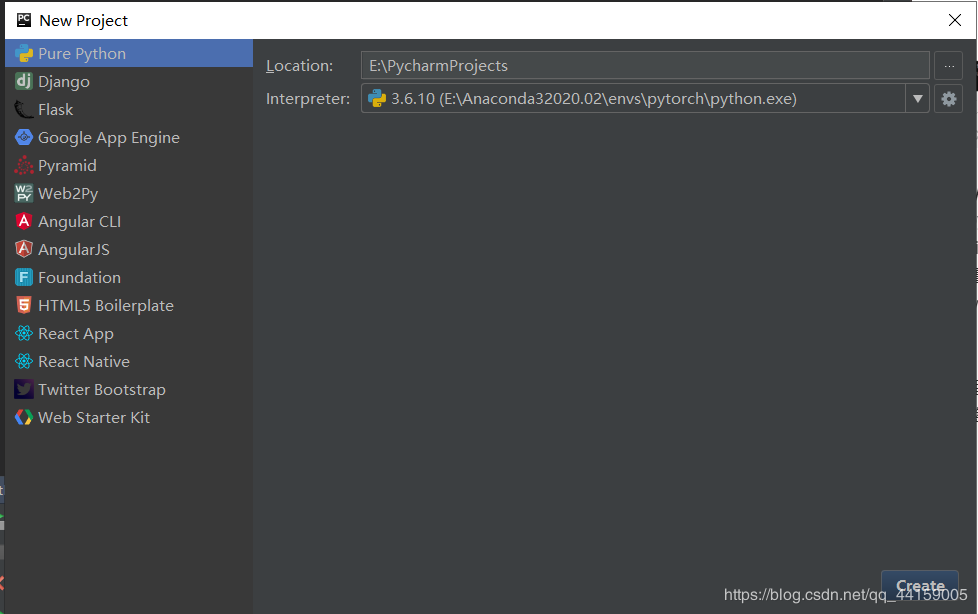Click the Python icon inside interpreter field
The width and height of the screenshot is (978, 614).
pyautogui.click(x=377, y=99)
